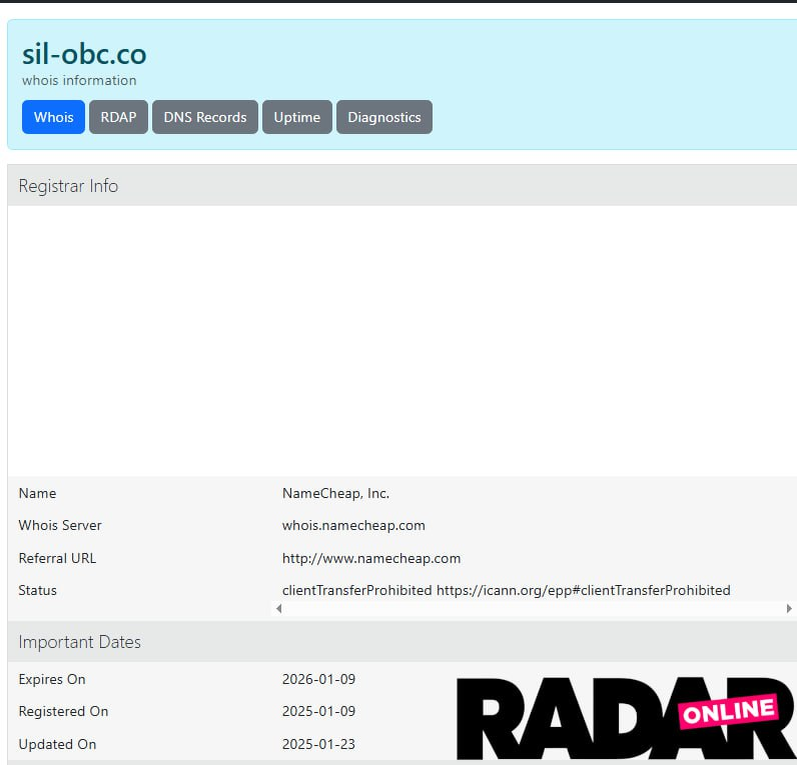The width and height of the screenshot is (797, 765).
Task: Click the http://www.namecheap.com referral URL
Action: [372, 558]
